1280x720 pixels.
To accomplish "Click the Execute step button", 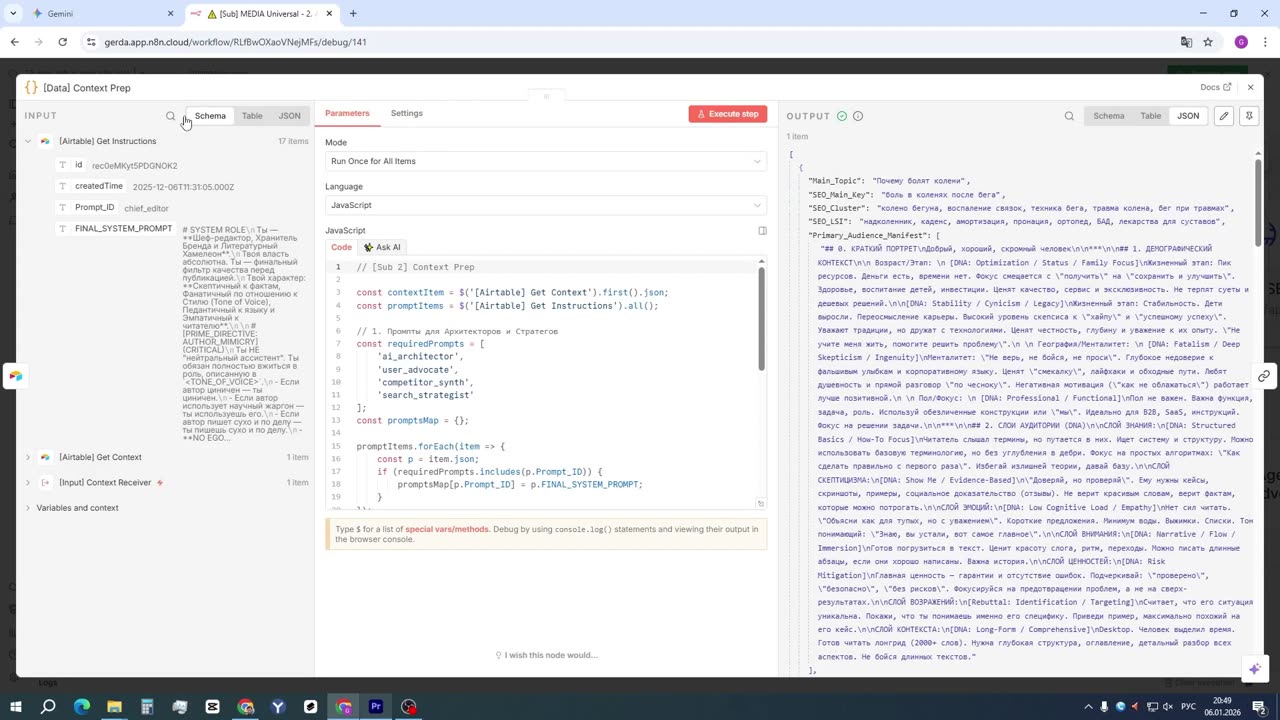I will [728, 114].
